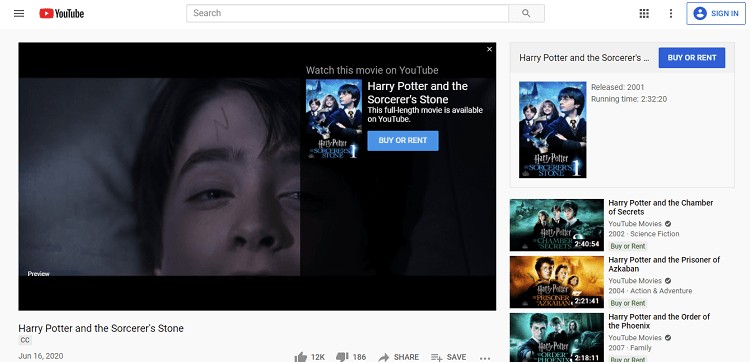
Task: Open more actions ellipsis under video
Action: [x=485, y=358]
